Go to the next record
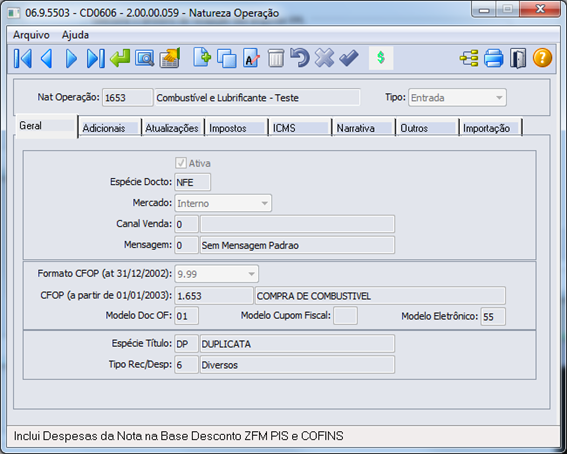567x454 pixels. pos(71,58)
